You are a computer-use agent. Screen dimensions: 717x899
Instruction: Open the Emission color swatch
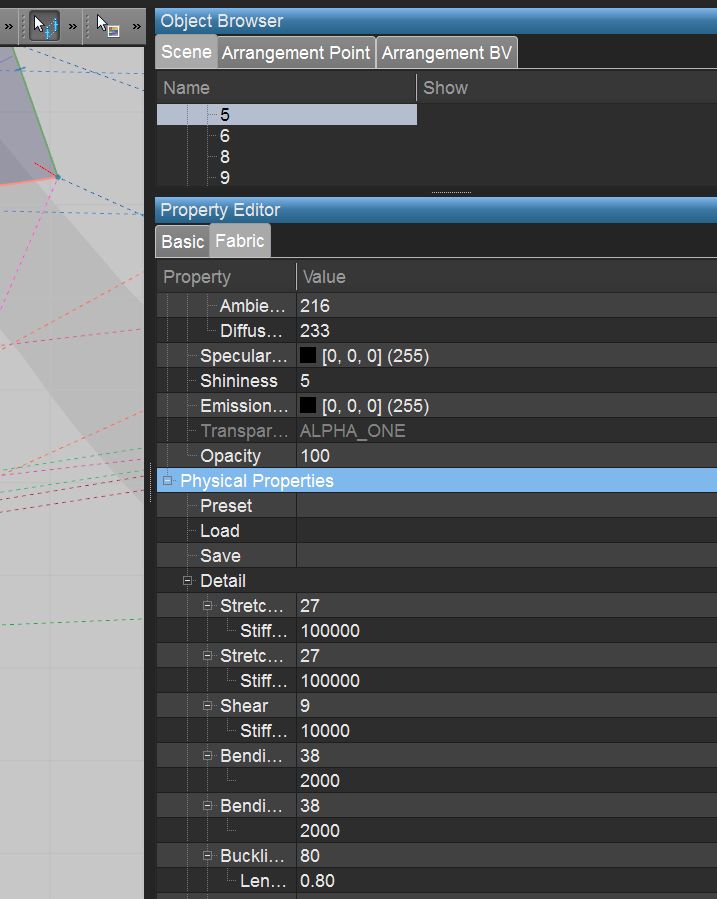[x=308, y=406]
